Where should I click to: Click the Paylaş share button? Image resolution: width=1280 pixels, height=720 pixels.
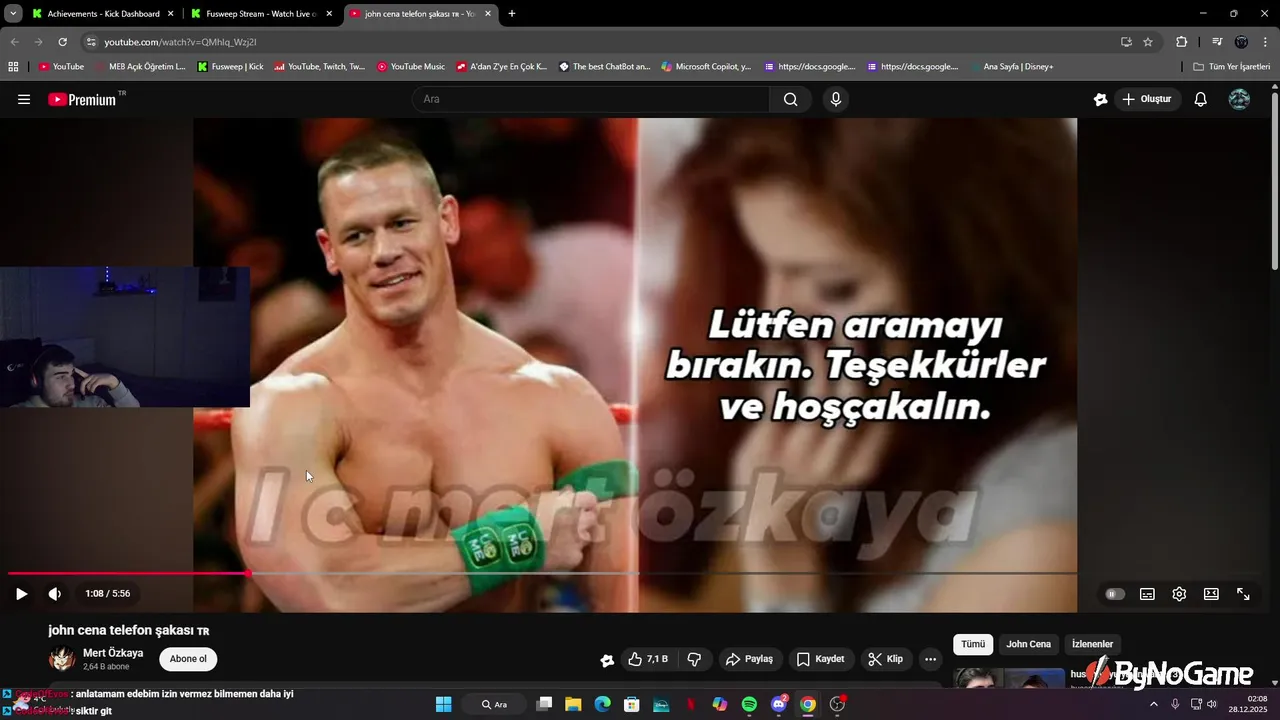tap(750, 659)
